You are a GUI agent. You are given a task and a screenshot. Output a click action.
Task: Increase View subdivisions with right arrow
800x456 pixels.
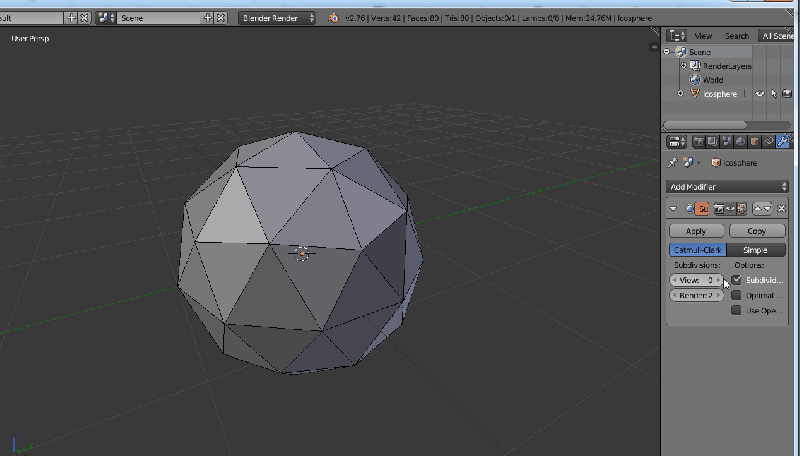tap(718, 280)
